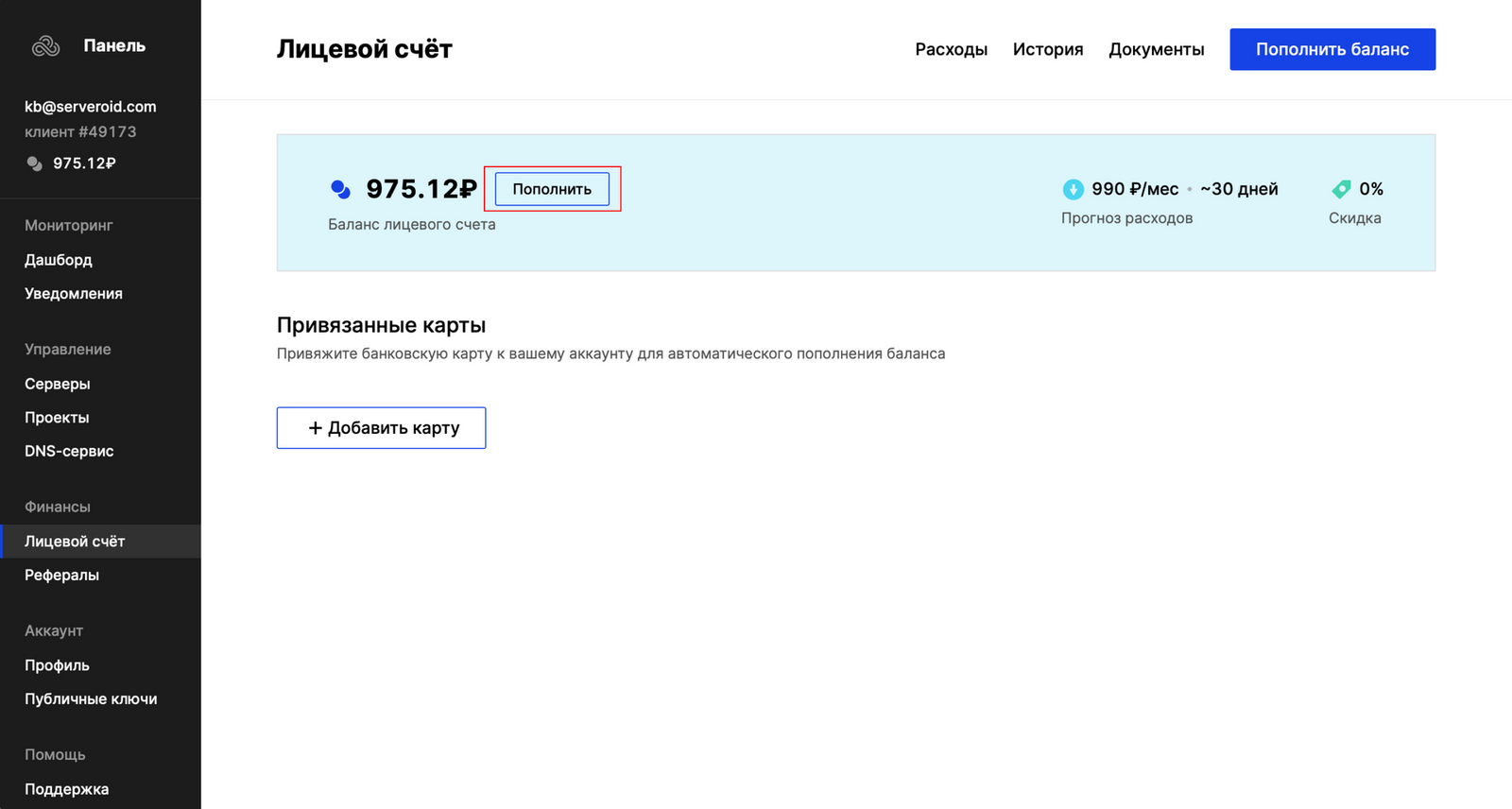Click the Управление section label
This screenshot has height=809, width=1512.
[x=68, y=350]
